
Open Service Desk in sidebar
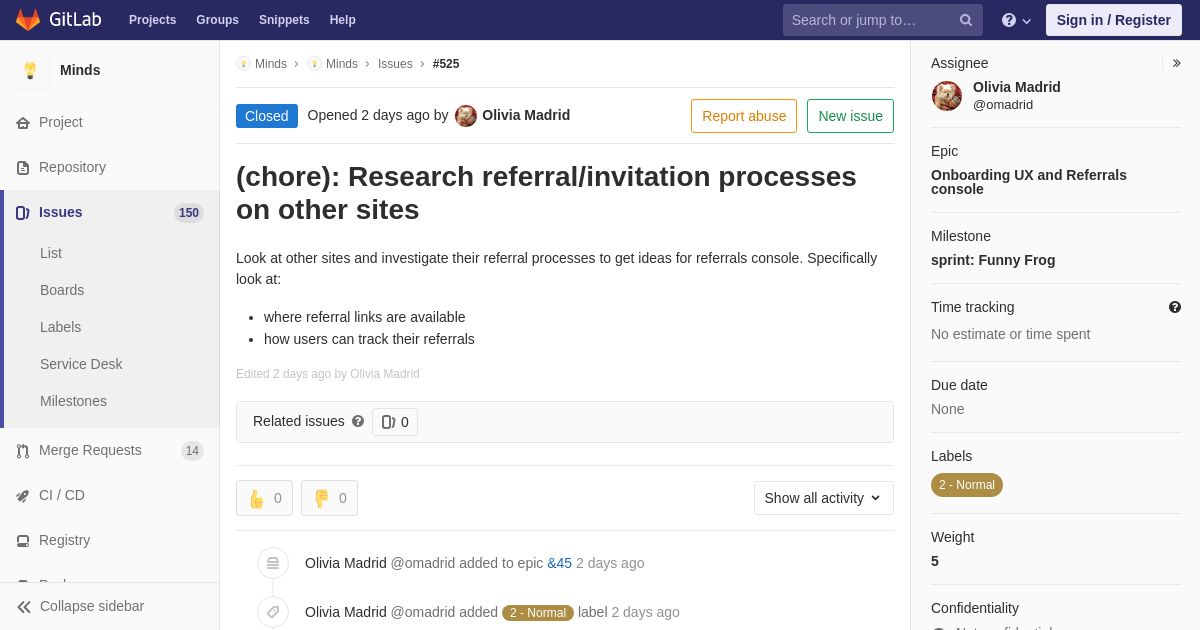click(81, 364)
